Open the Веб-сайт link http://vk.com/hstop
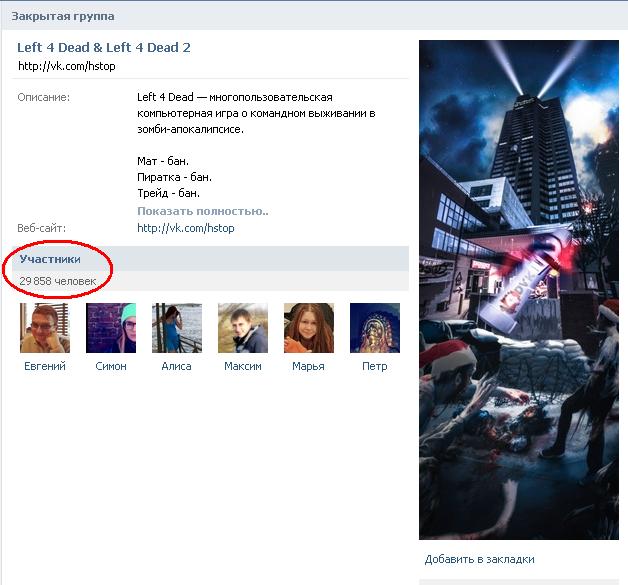The image size is (628, 585). pos(186,228)
